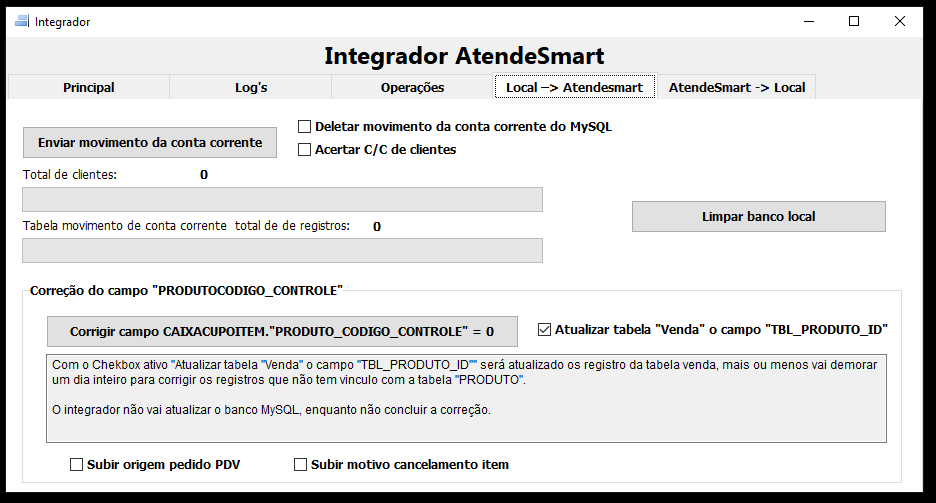Click the Integrador AtendeSmart heading
The image size is (936, 503).
click(x=464, y=55)
